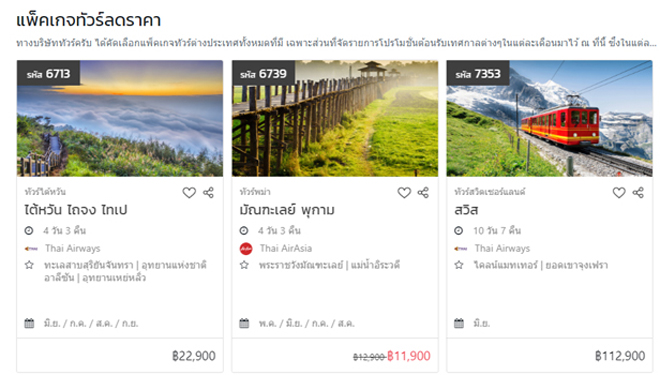Click the calendar icon on Taiwan tour

(x=29, y=323)
